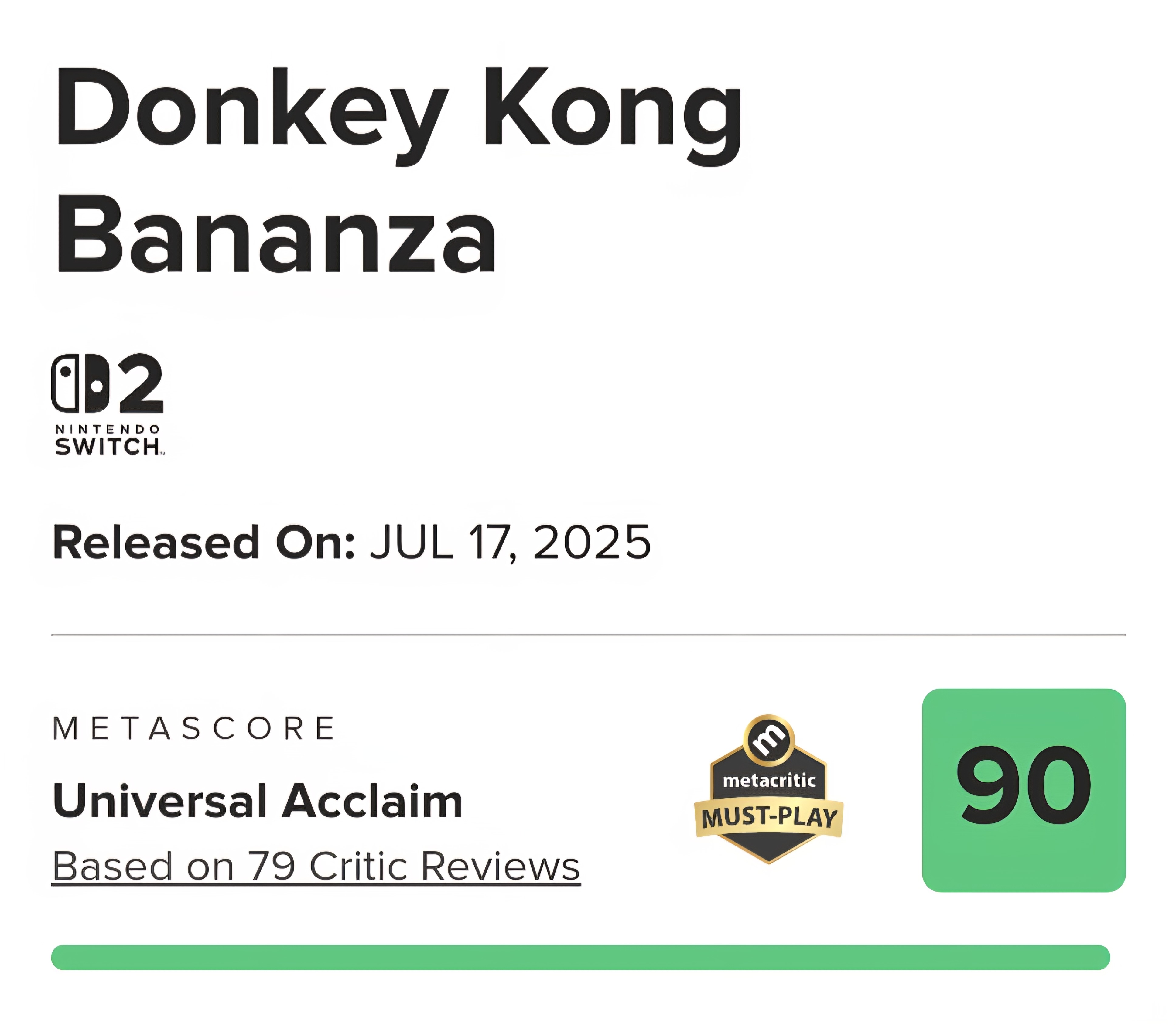
Task: Click the Donkey Kong Bananza title
Action: point(399,170)
